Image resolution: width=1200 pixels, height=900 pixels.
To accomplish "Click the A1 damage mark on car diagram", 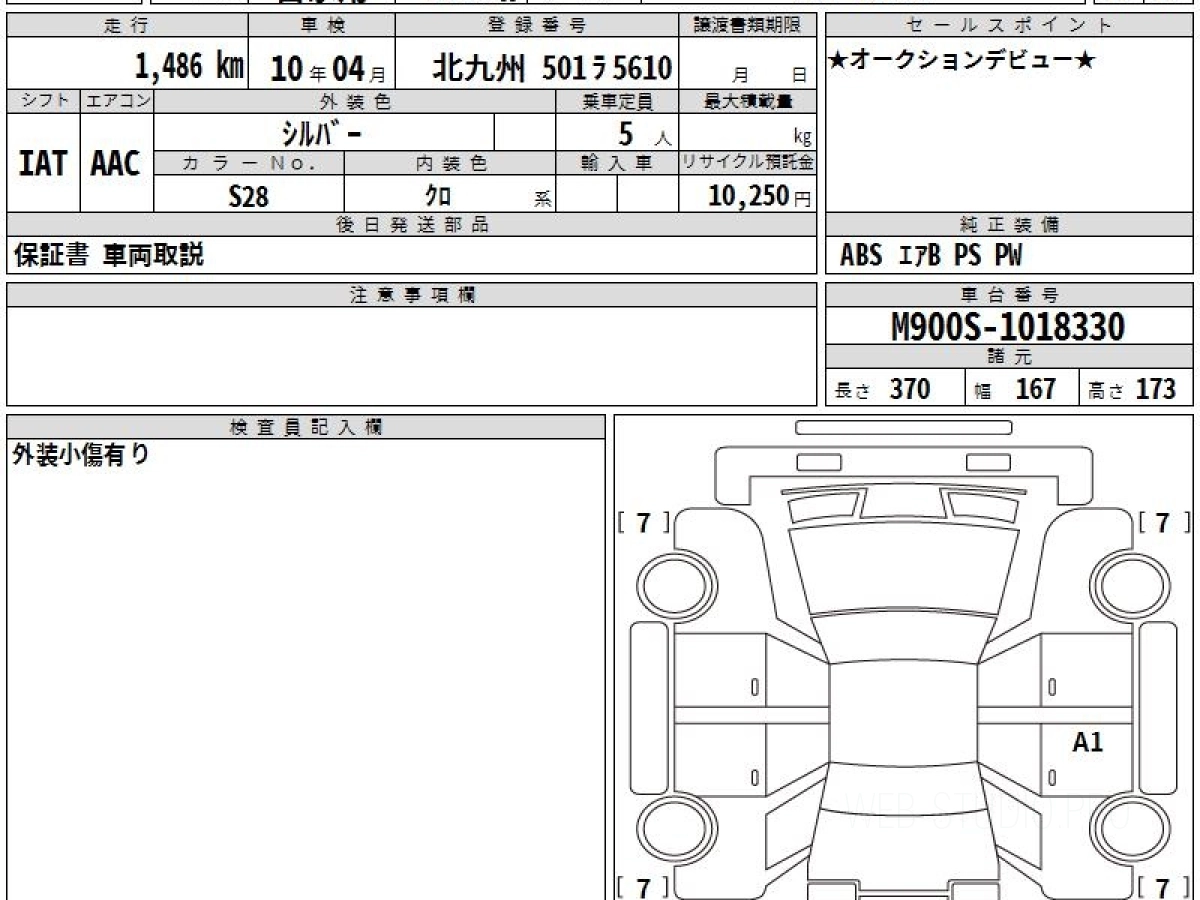I will tap(1087, 742).
